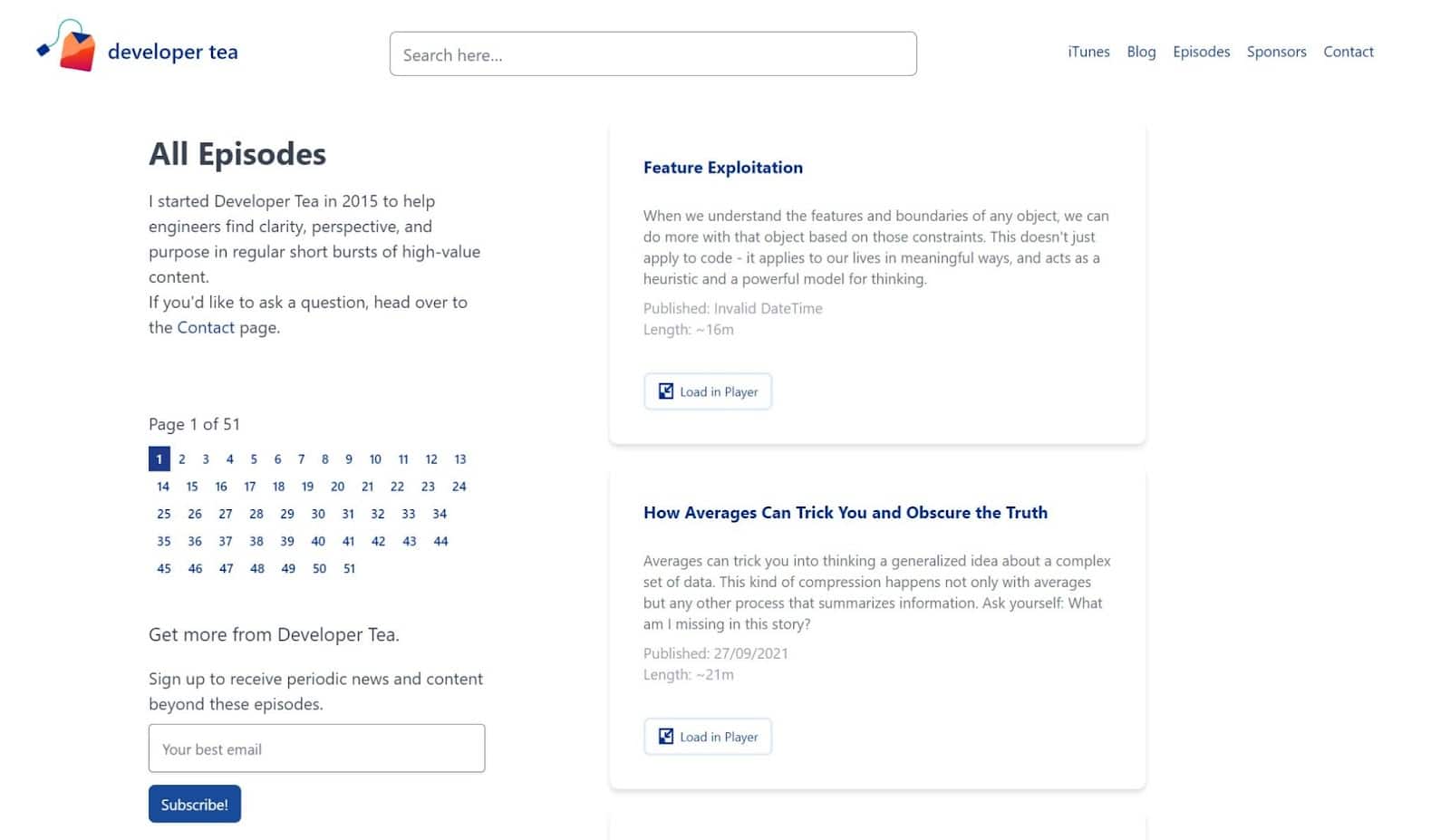Open How Averages Can Trick You episode
The image size is (1450, 840).
[845, 513]
